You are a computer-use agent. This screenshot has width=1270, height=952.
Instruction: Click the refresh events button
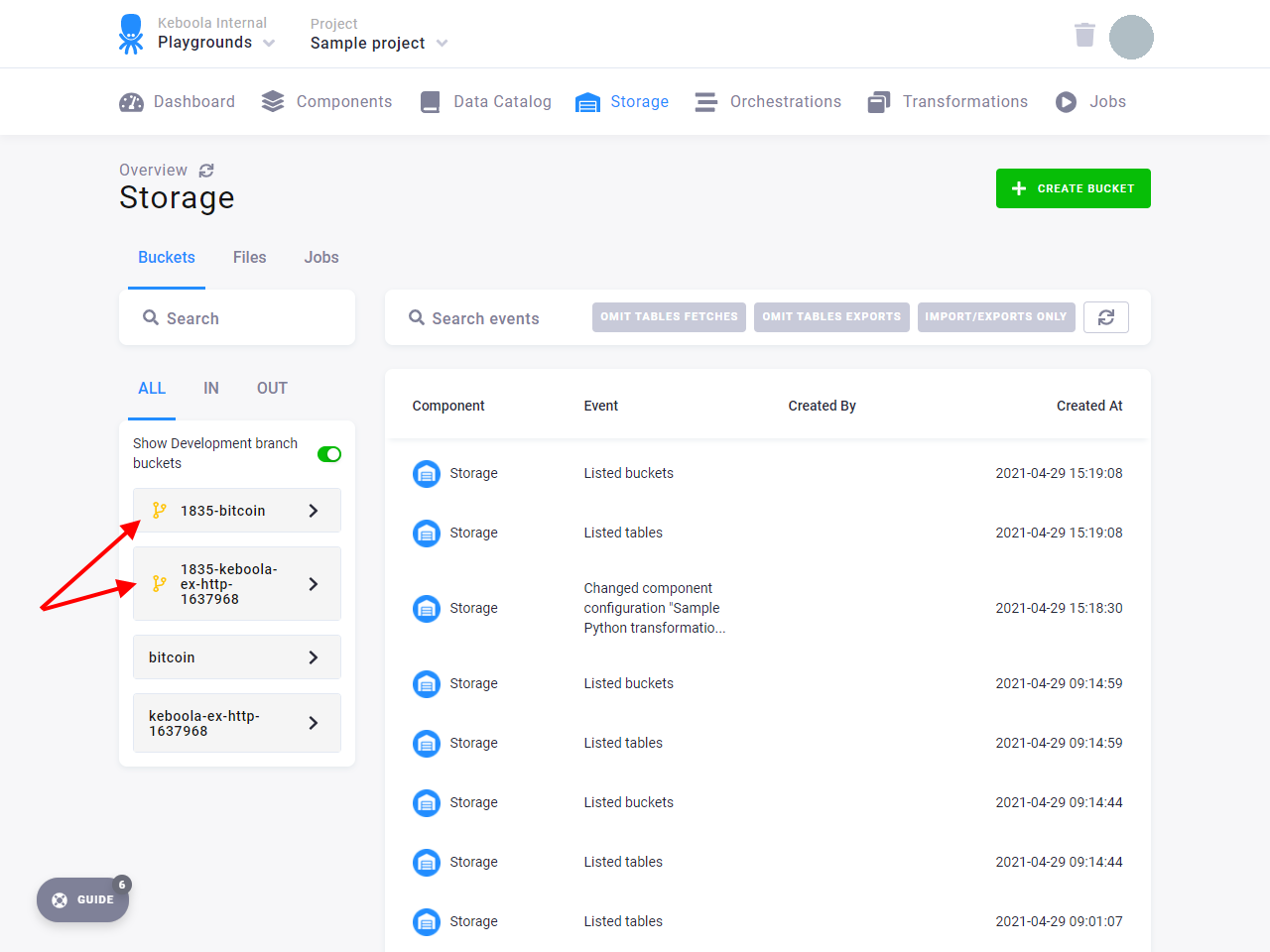point(1106,317)
